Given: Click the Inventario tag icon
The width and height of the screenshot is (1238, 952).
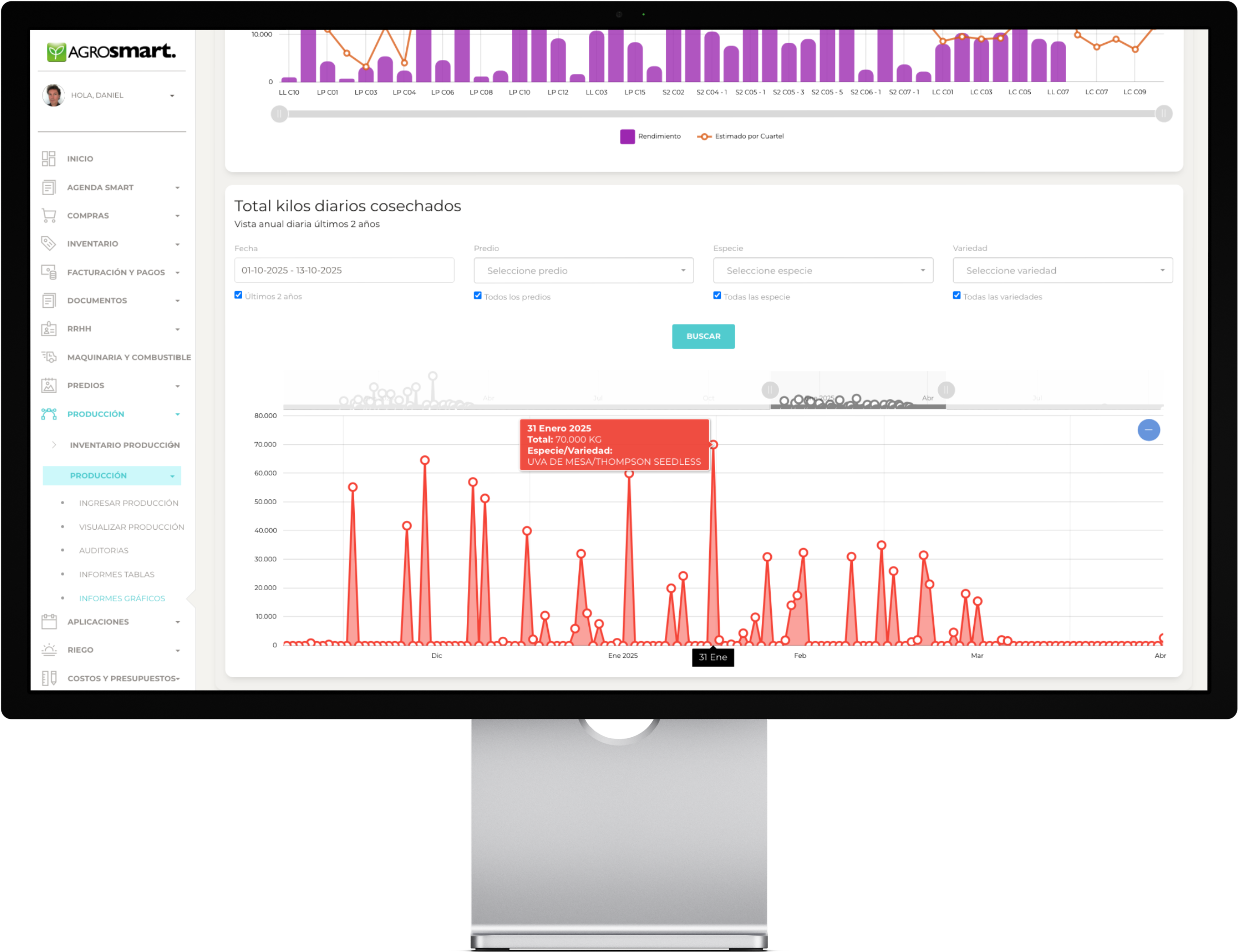Looking at the screenshot, I should 49,244.
